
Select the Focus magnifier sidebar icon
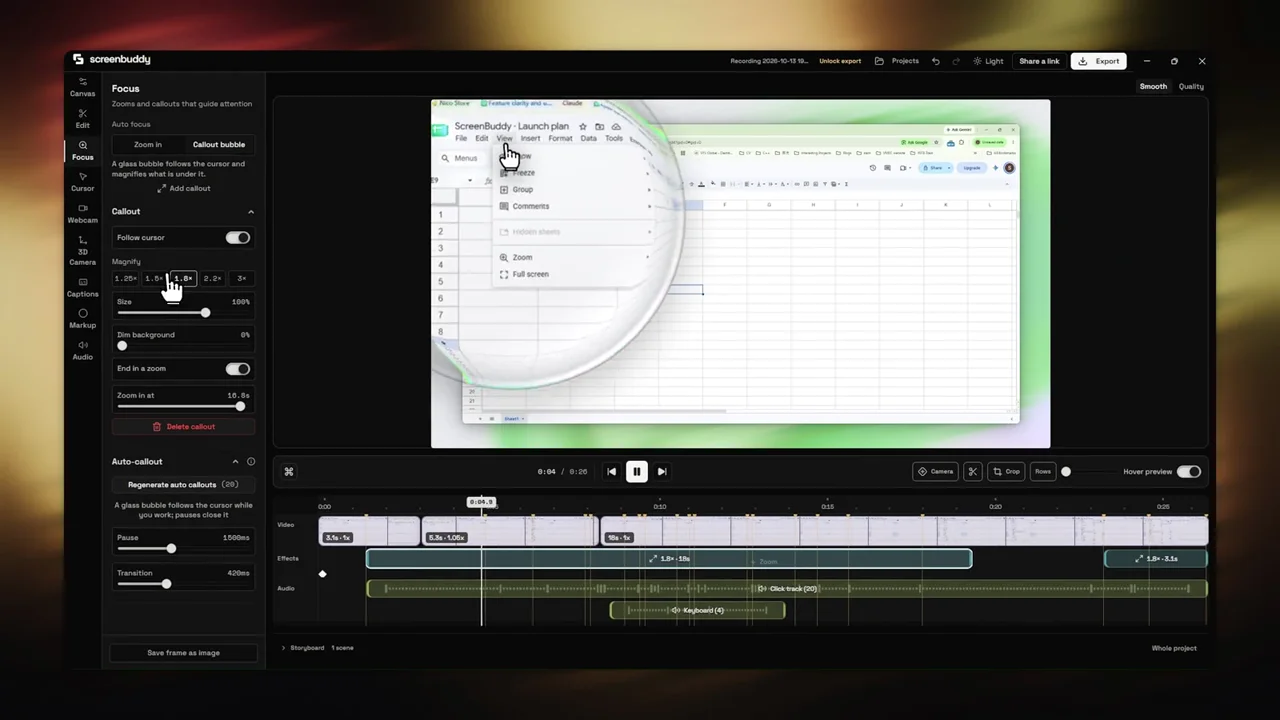click(82, 151)
